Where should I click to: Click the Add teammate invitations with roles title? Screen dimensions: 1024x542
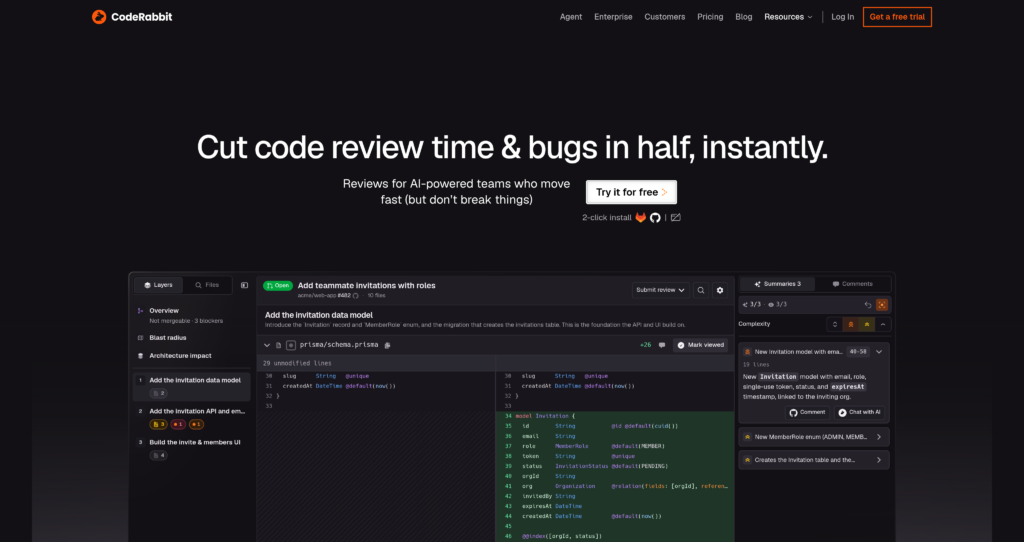[366, 285]
